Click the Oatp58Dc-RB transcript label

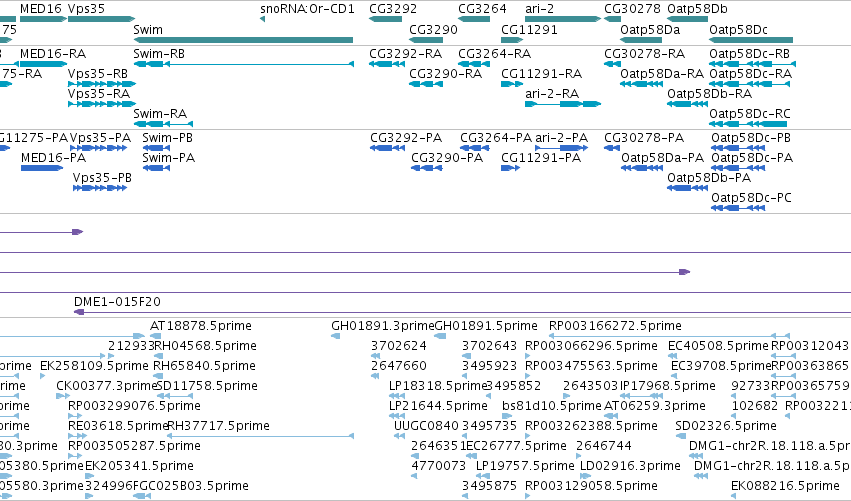(750, 54)
